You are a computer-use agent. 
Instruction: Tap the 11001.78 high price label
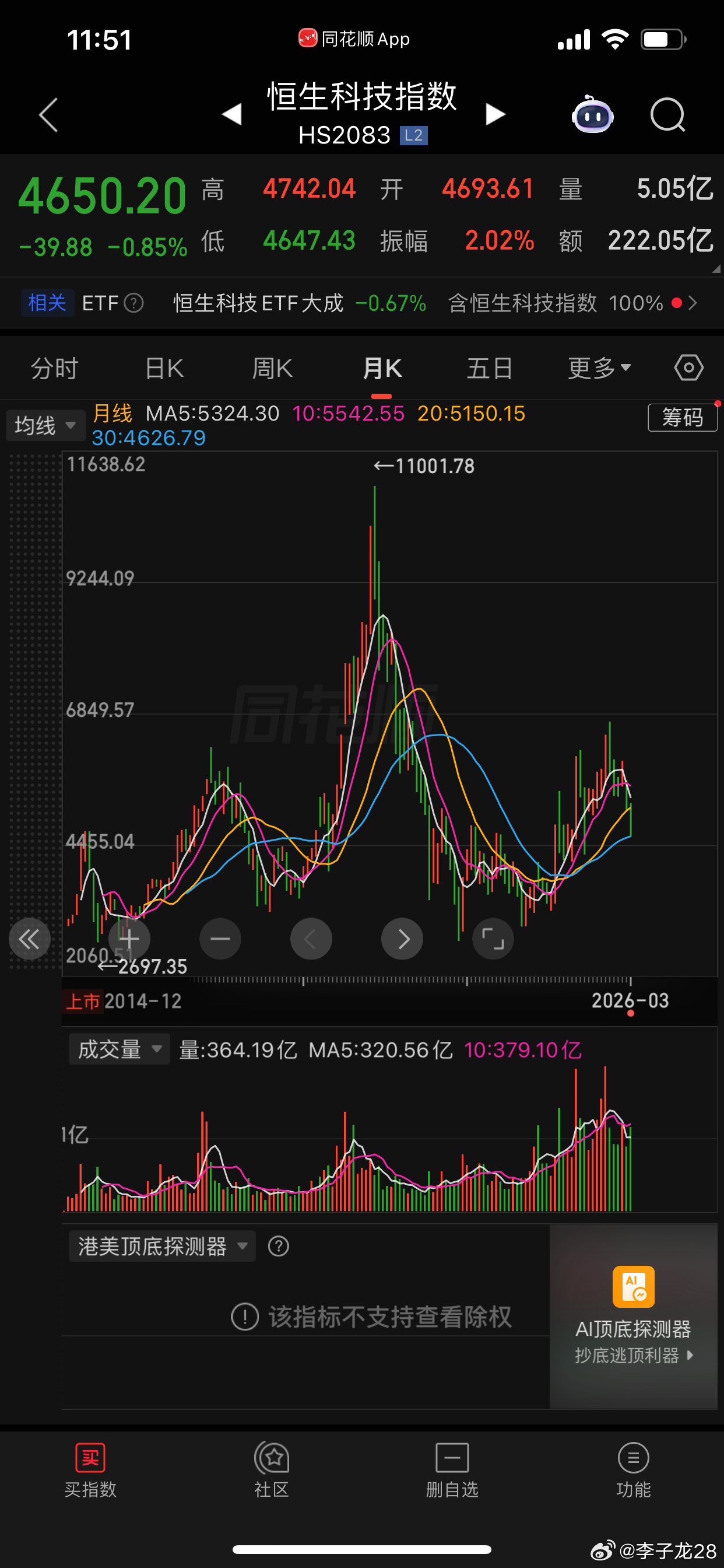424,466
